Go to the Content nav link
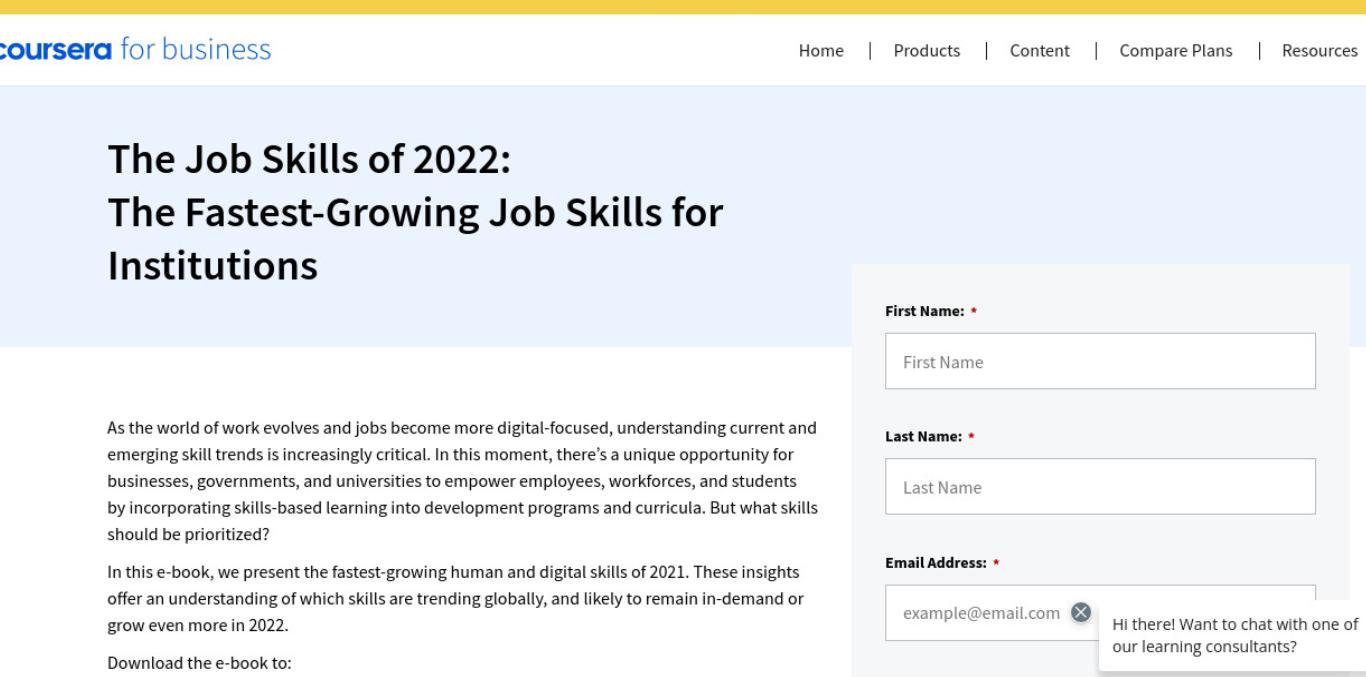The image size is (1366, 677). coord(1040,50)
